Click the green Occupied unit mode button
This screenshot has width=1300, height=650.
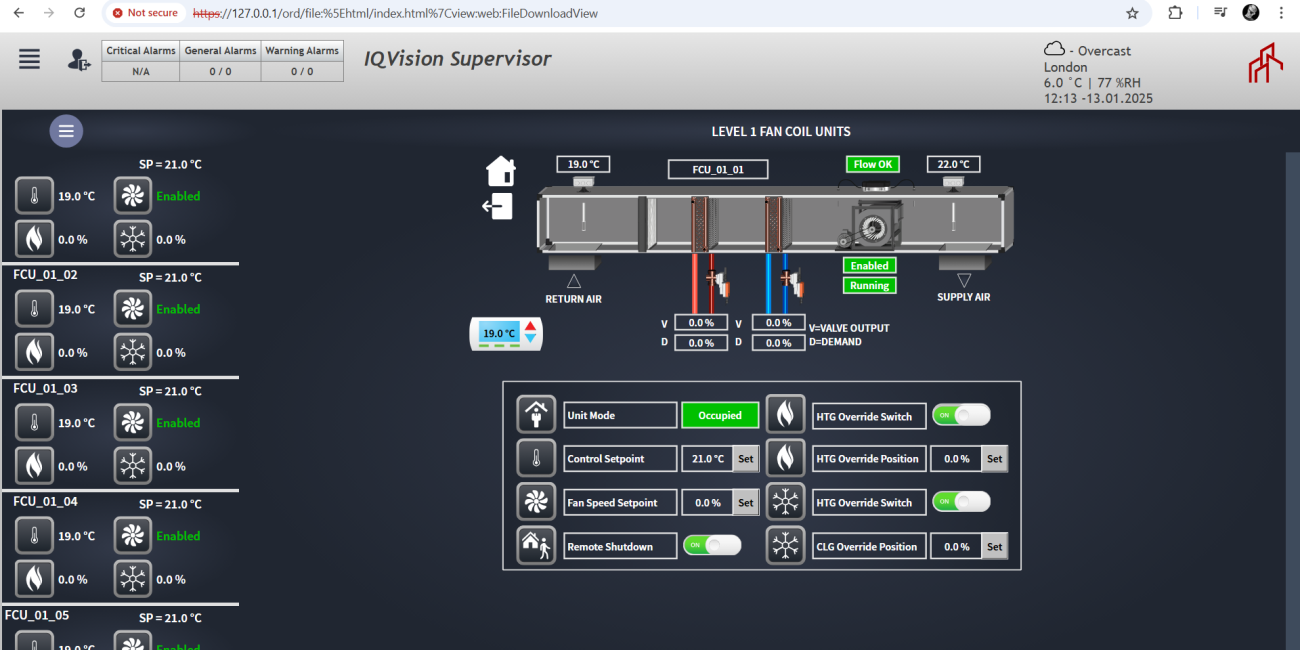coord(720,415)
